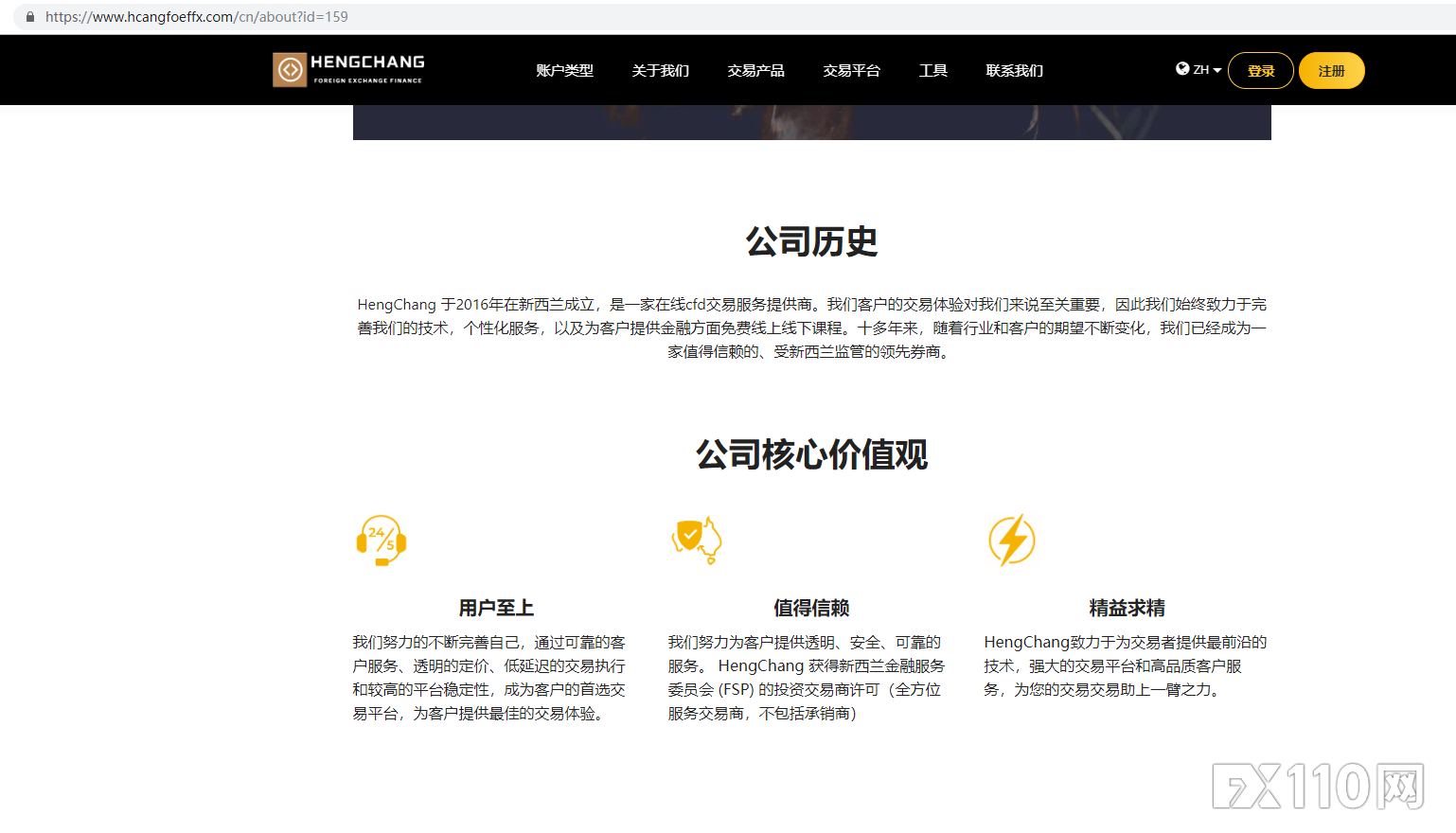Viewport: 1456px width, 833px height.
Task: Click the lightning bolt icon
Action: point(1012,541)
